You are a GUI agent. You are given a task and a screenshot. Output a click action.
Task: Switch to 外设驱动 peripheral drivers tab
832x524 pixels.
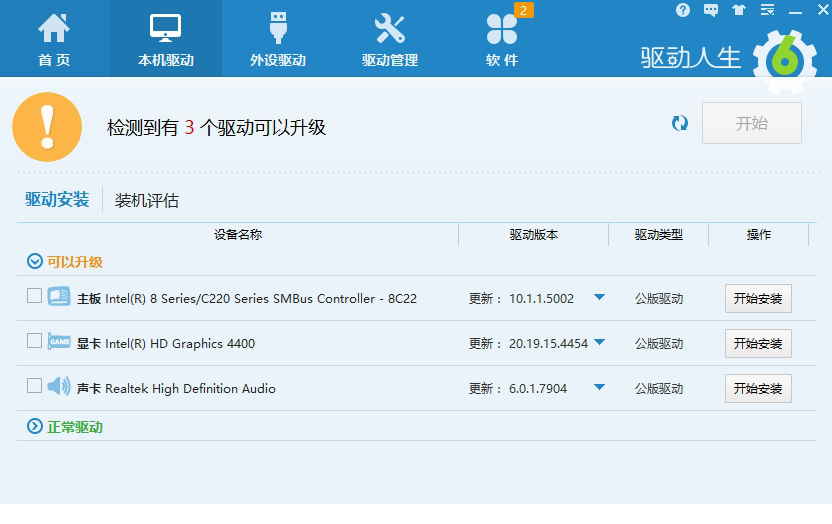278,39
